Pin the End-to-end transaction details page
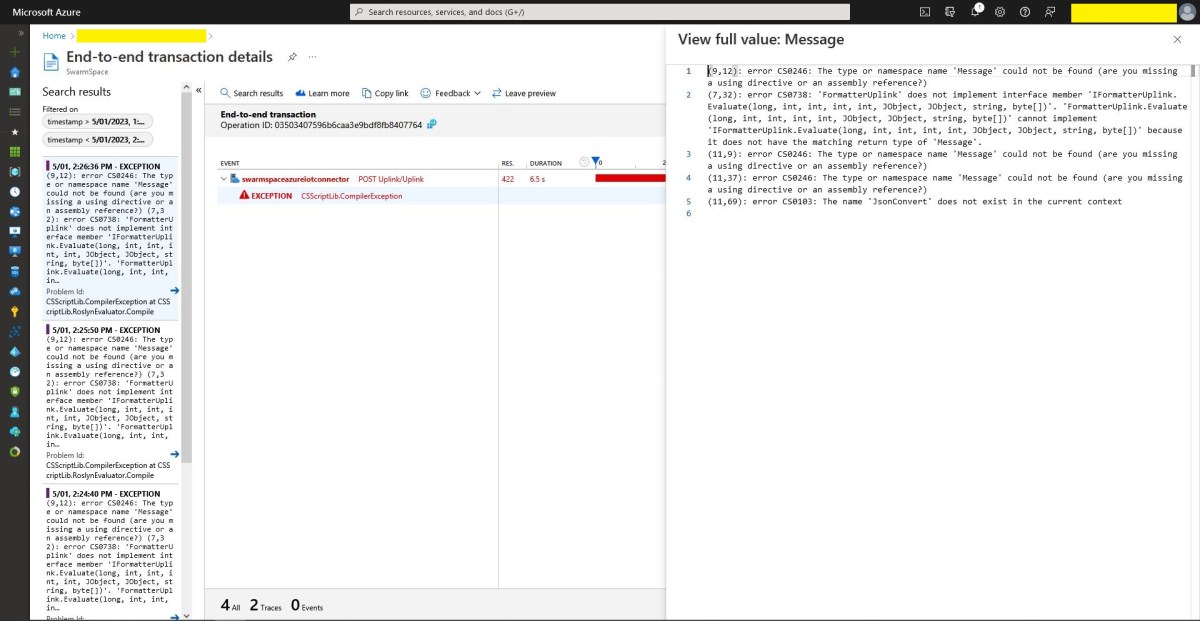Screen dimensions: 1200x621 [292, 57]
